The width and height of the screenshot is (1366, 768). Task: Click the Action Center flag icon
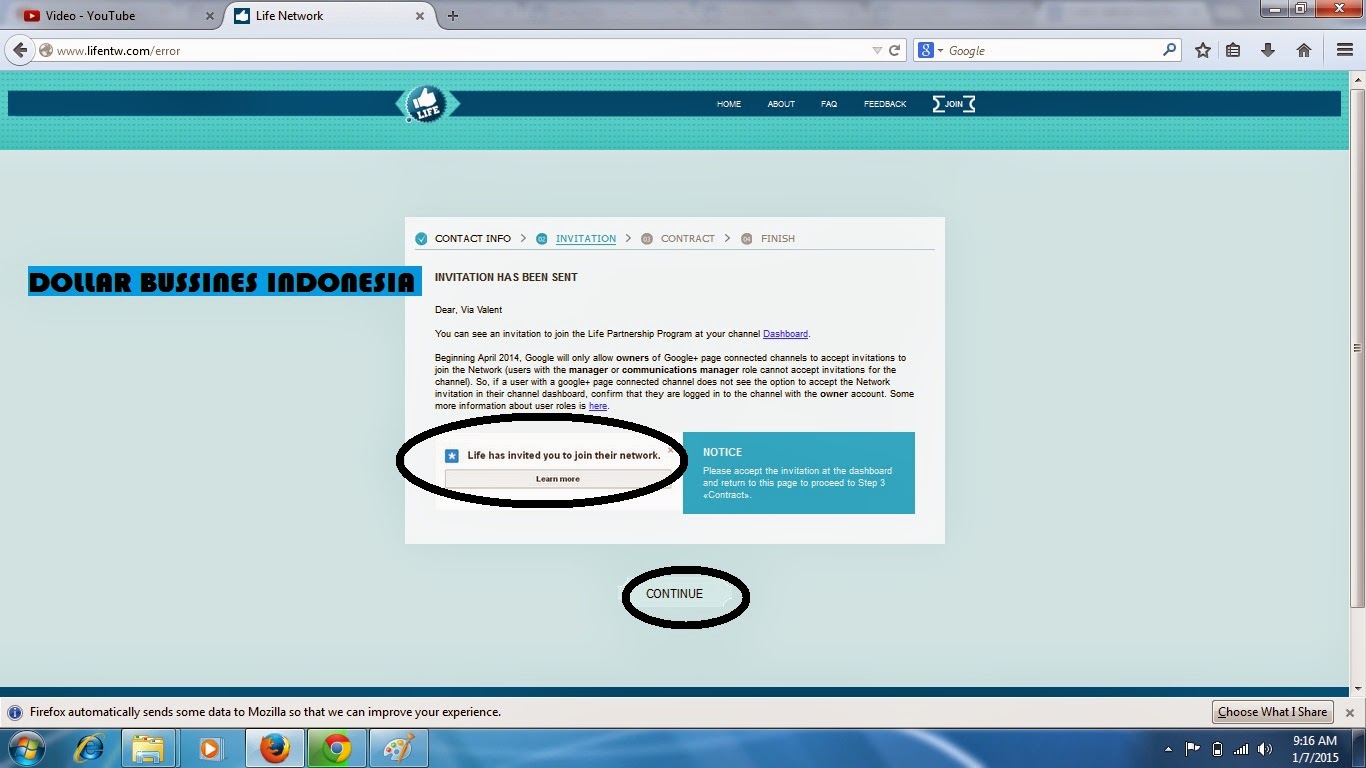pos(1193,749)
